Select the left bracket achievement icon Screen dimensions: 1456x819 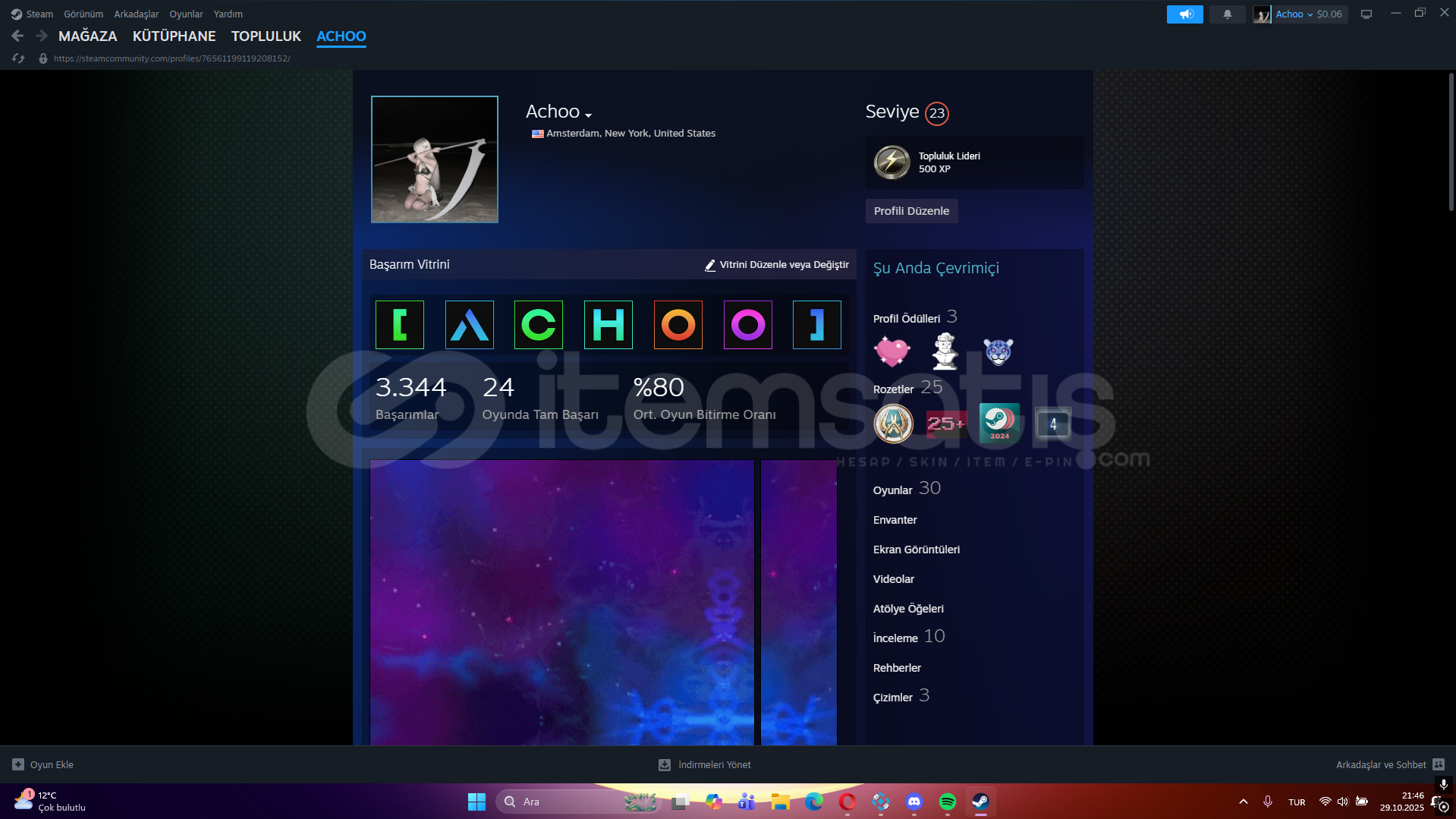point(400,325)
